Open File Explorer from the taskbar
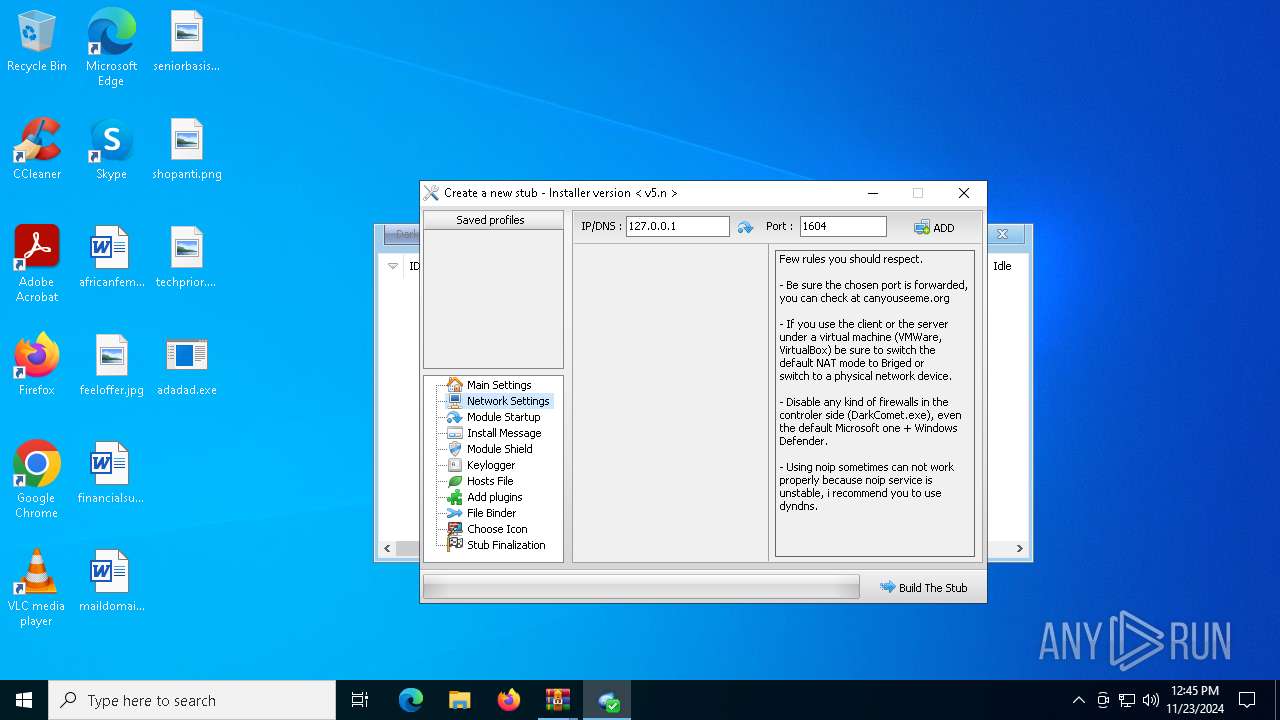 pyautogui.click(x=459, y=700)
